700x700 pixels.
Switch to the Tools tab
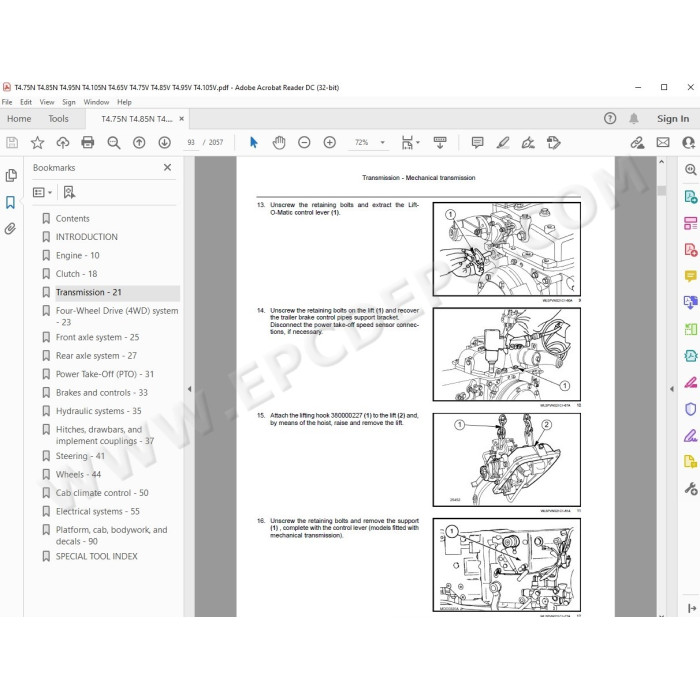pyautogui.click(x=58, y=119)
